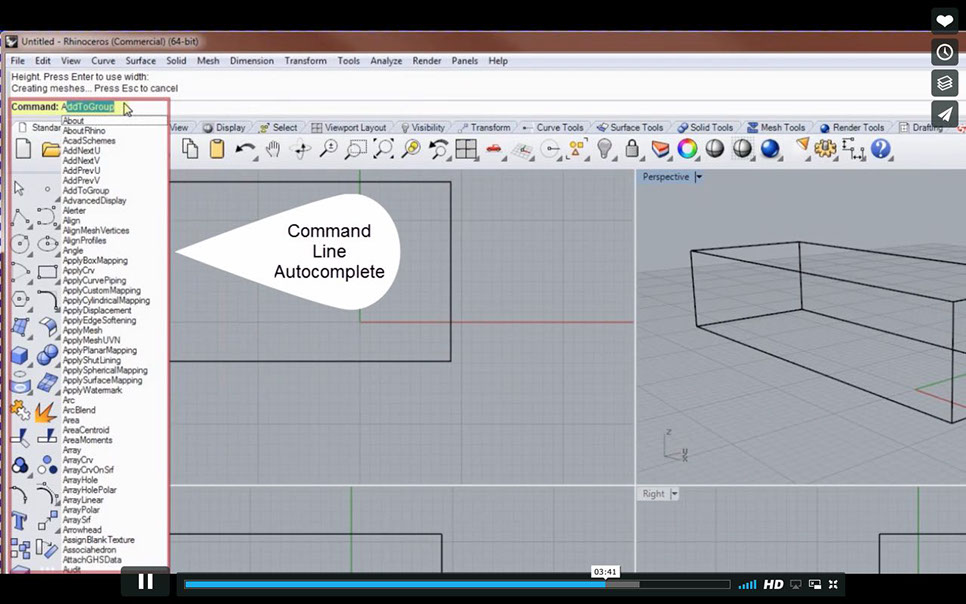Viewport: 966px width, 604px height.
Task: Choose AddToGroup from autocomplete list
Action: click(x=86, y=190)
